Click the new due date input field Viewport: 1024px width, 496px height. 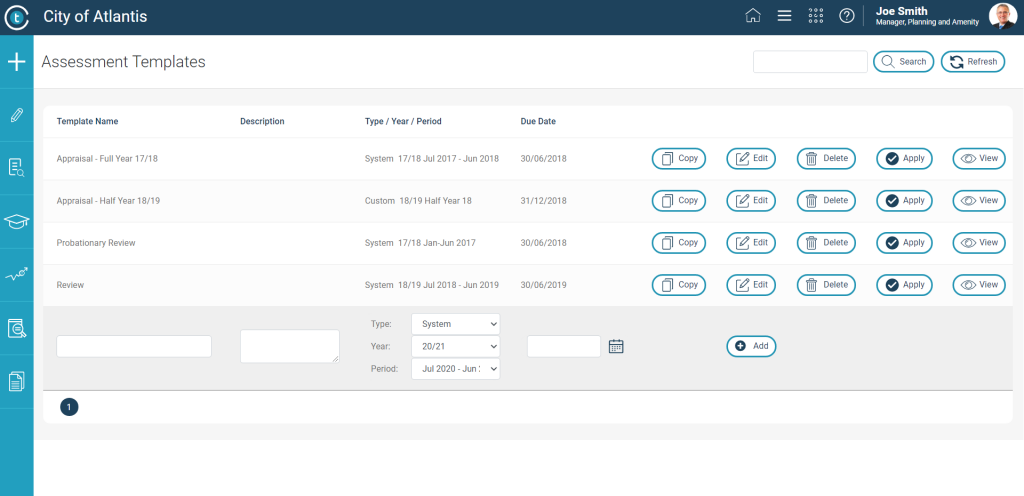[564, 346]
